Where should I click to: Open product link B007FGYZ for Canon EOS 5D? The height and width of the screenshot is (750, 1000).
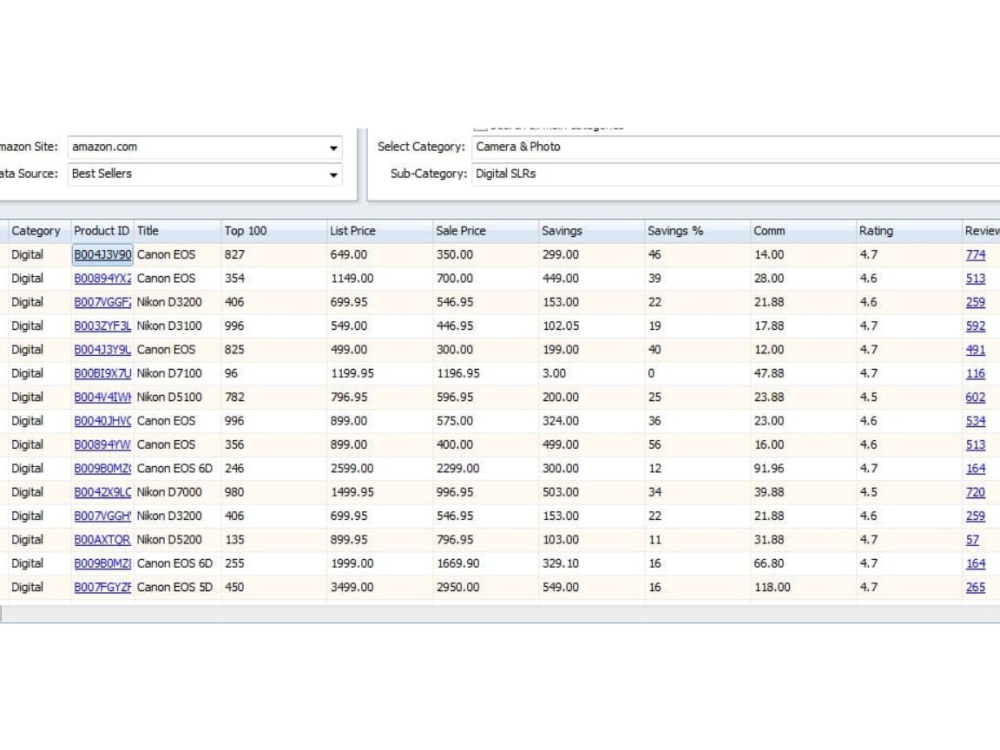[103, 587]
